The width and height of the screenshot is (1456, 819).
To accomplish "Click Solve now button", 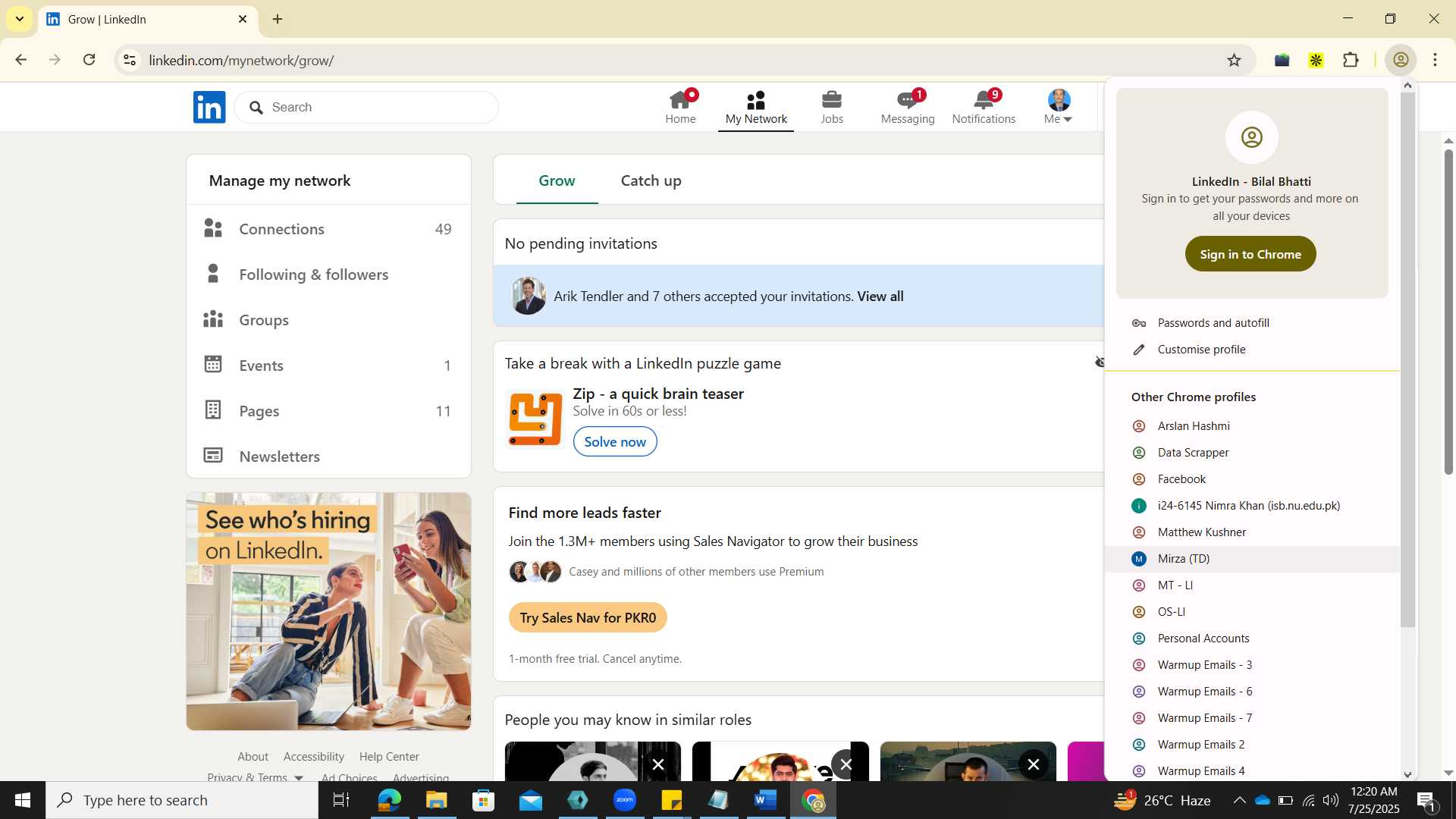I will pyautogui.click(x=615, y=441).
